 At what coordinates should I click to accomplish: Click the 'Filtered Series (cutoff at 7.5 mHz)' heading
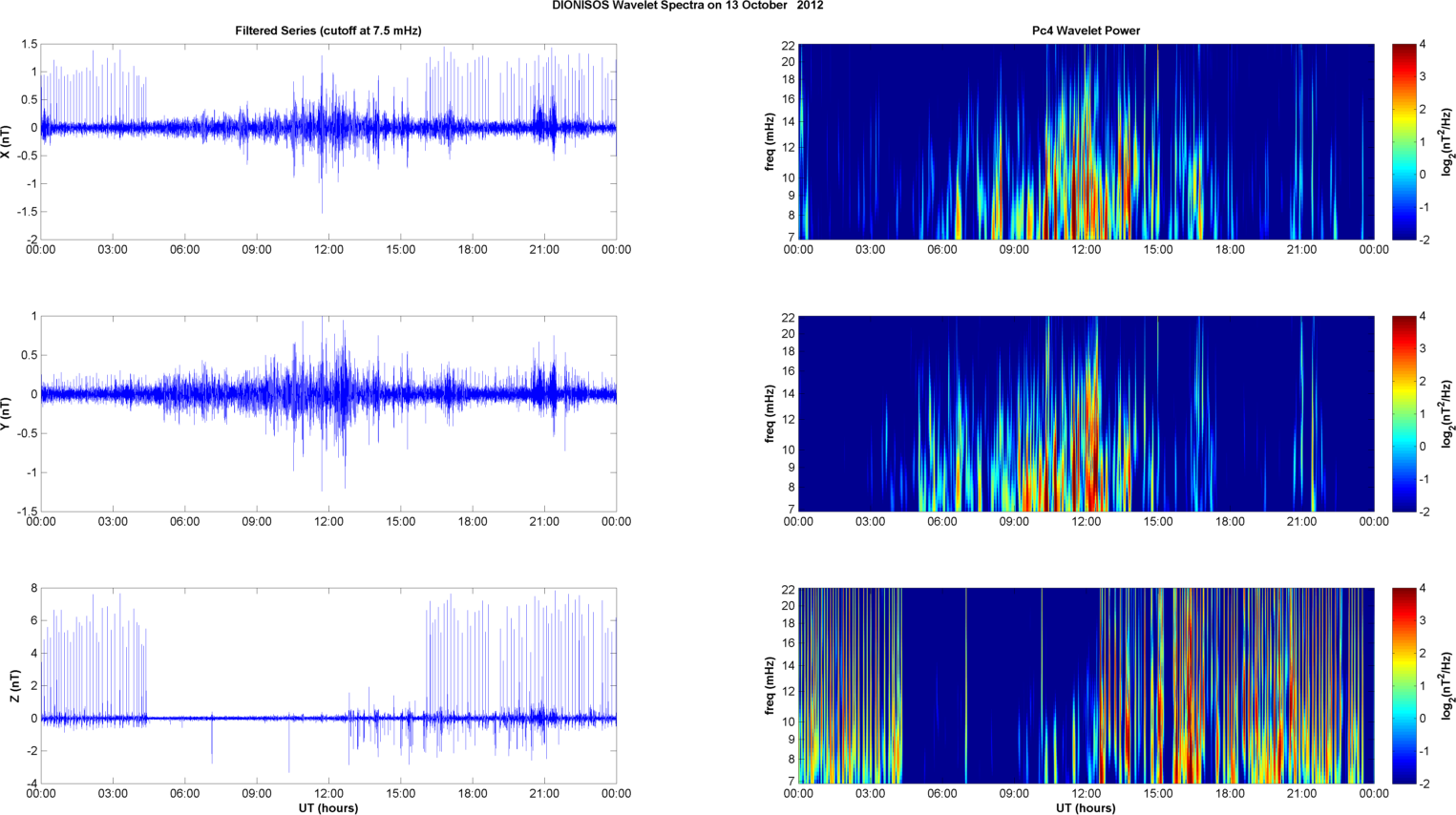click(x=327, y=31)
